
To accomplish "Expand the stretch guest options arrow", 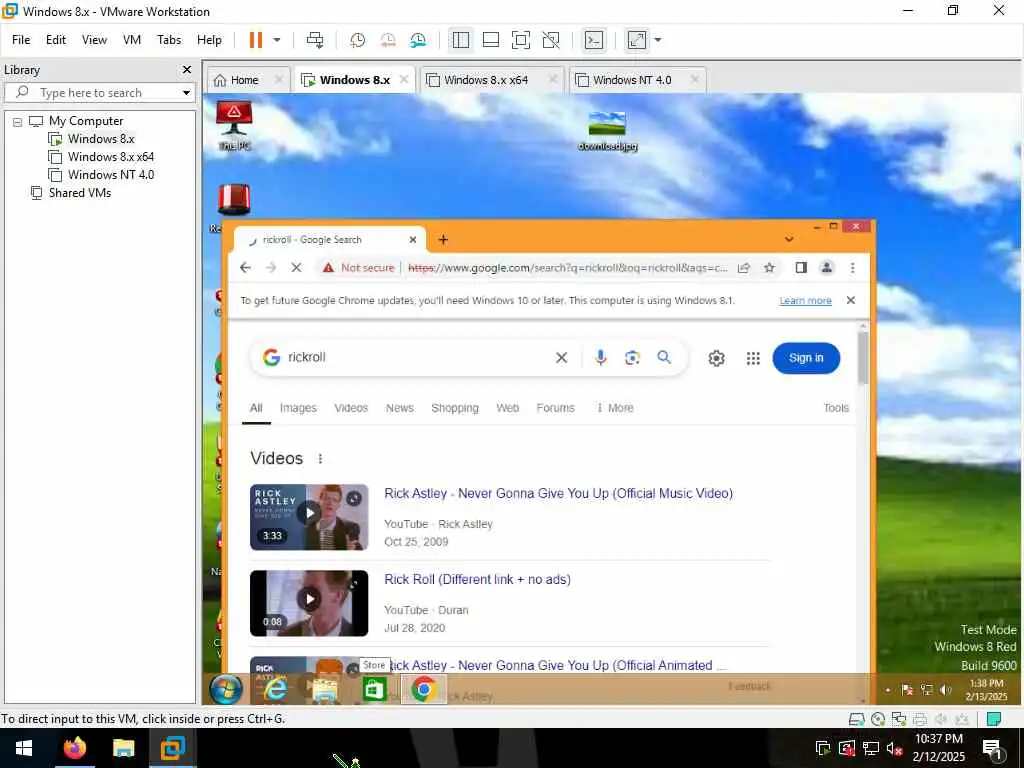I will pyautogui.click(x=658, y=40).
